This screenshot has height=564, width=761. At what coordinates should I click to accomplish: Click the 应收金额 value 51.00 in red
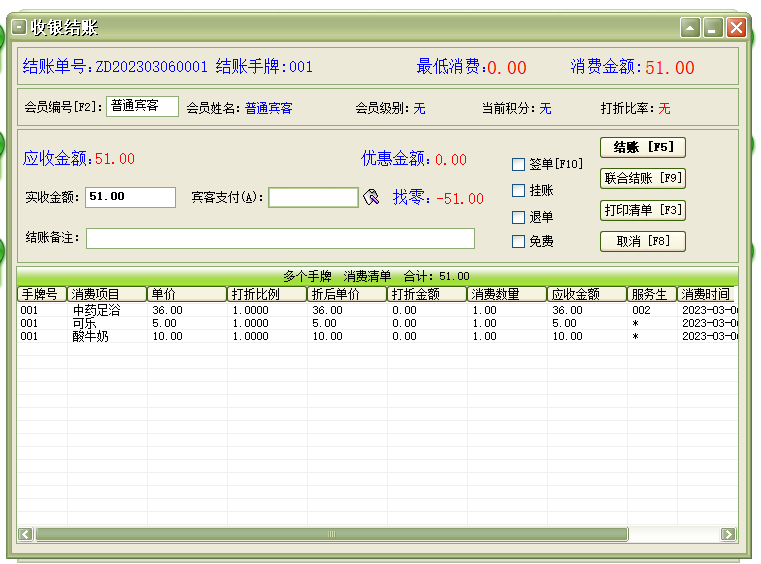tap(115, 159)
